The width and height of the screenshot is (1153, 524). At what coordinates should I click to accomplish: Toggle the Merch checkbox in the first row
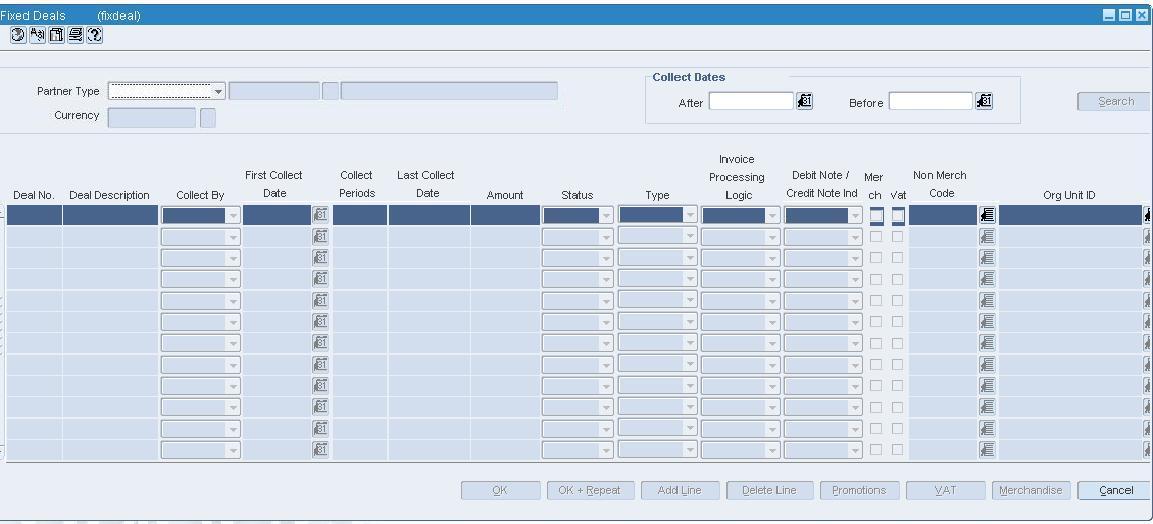pos(876,215)
